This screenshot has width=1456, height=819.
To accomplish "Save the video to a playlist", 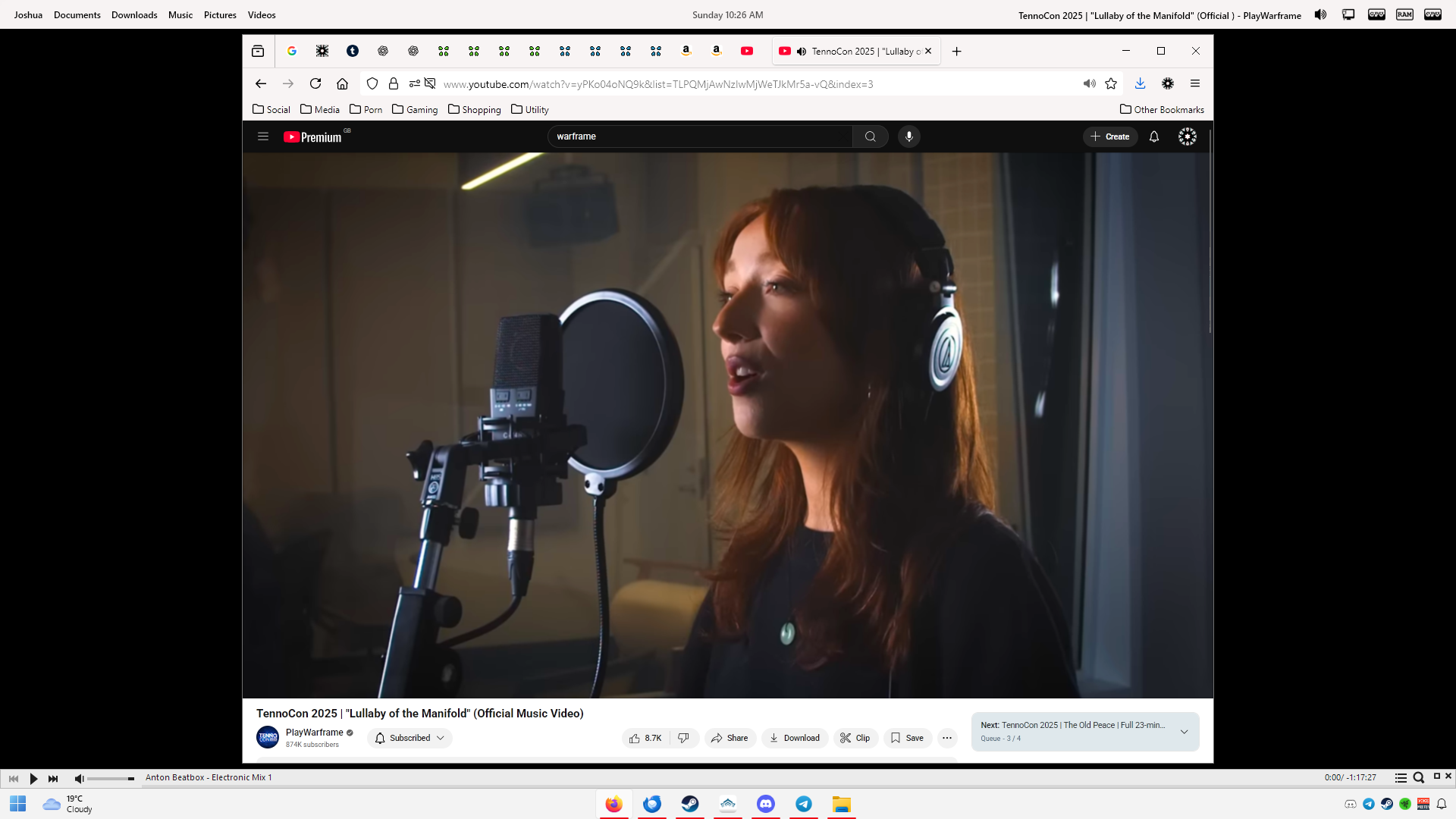I will pos(907,738).
